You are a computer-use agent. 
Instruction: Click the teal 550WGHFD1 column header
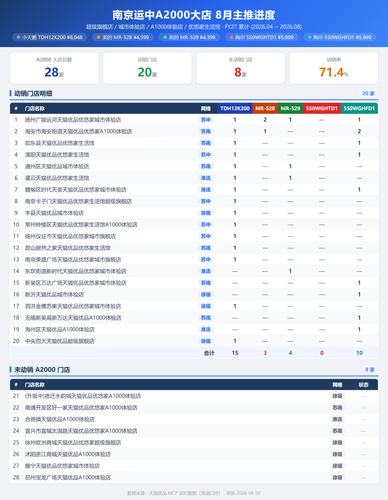click(x=359, y=108)
